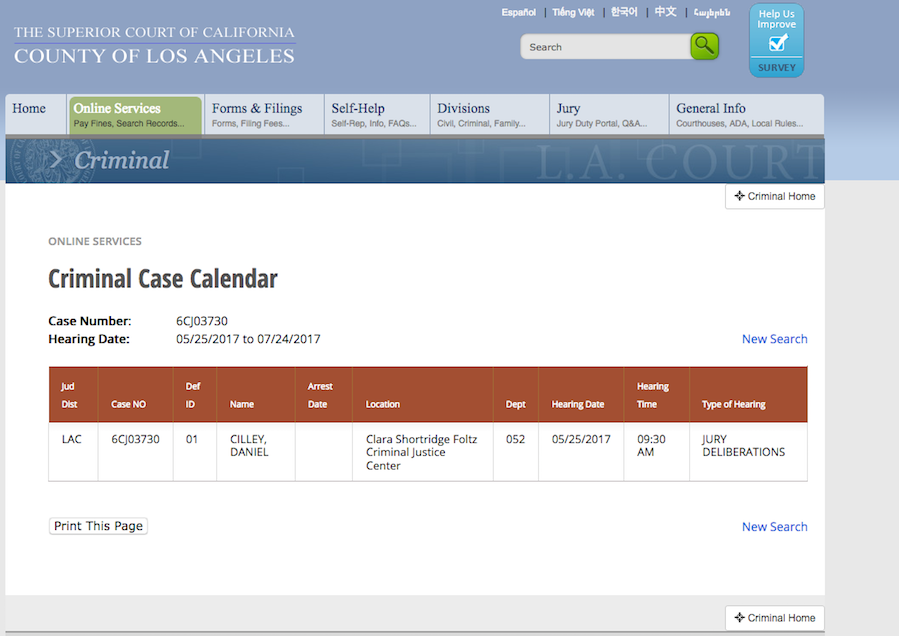Click the Criminal breadcrumb chevron arrow
The image size is (899, 636).
pyautogui.click(x=56, y=159)
